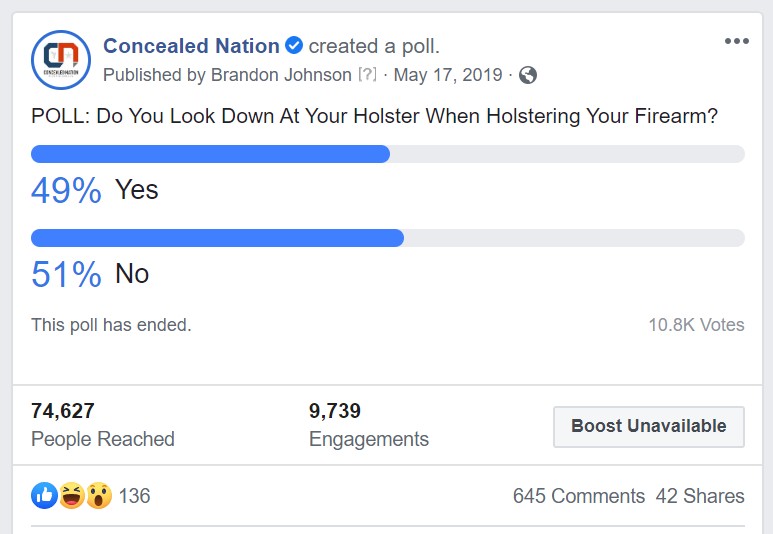Viewport: 773px width, 534px height.
Task: Click the public globe audience icon
Action: click(528, 75)
